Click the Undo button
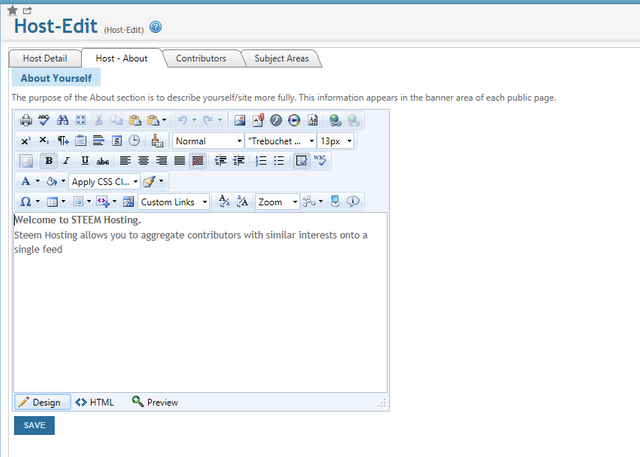 [x=182, y=120]
